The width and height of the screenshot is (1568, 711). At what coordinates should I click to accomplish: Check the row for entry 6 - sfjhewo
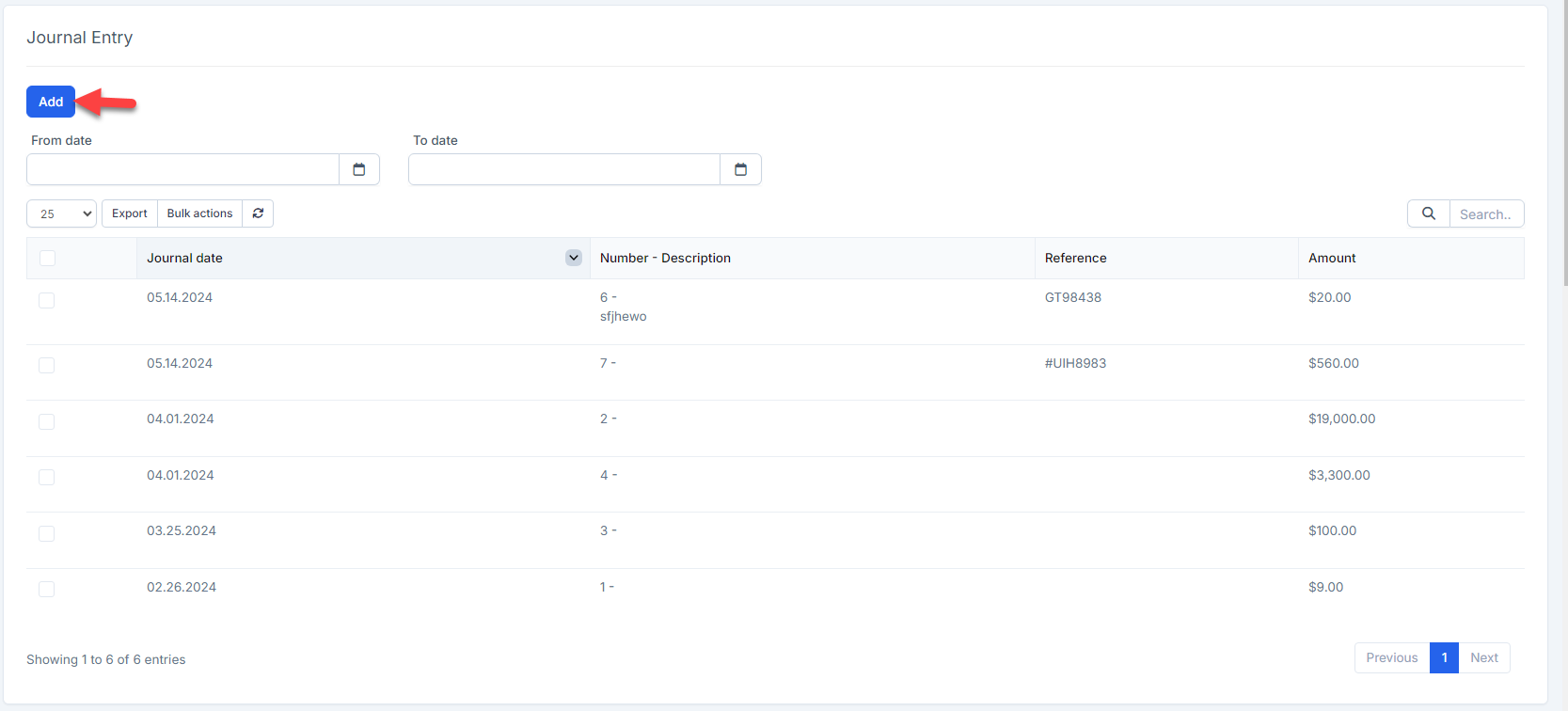[x=46, y=300]
